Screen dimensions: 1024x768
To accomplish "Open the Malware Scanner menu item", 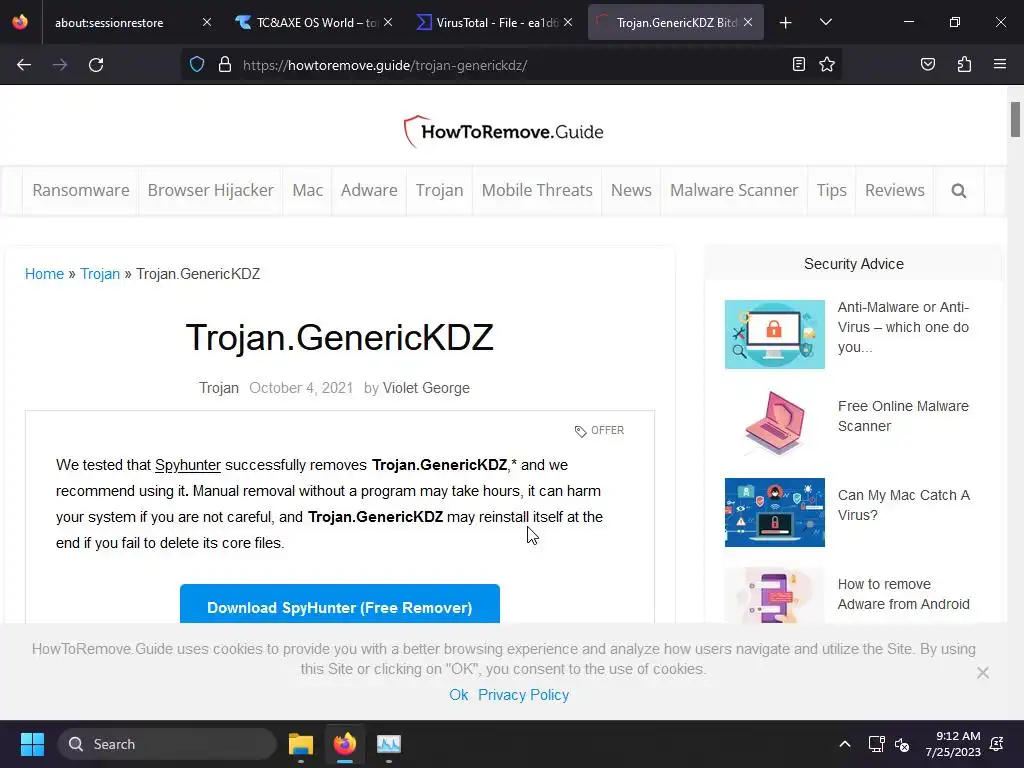I will coord(734,190).
